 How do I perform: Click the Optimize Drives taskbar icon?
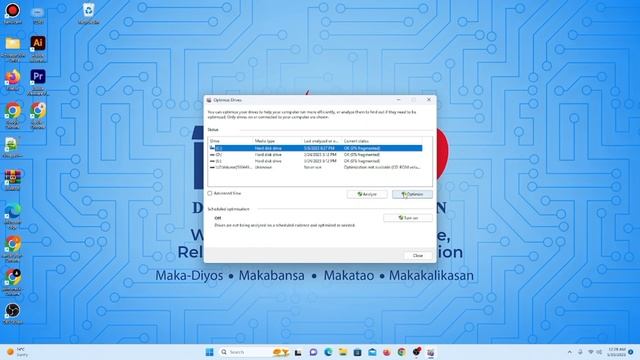click(431, 352)
